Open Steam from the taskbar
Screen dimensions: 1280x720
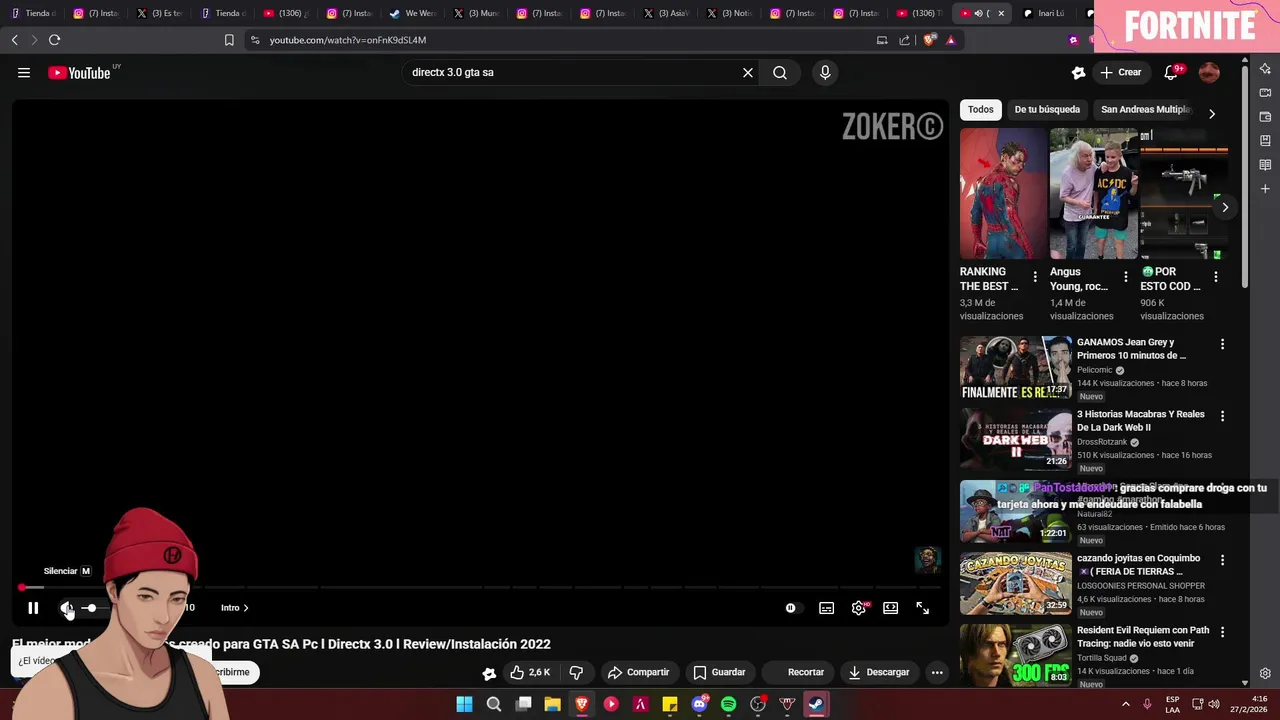point(816,704)
